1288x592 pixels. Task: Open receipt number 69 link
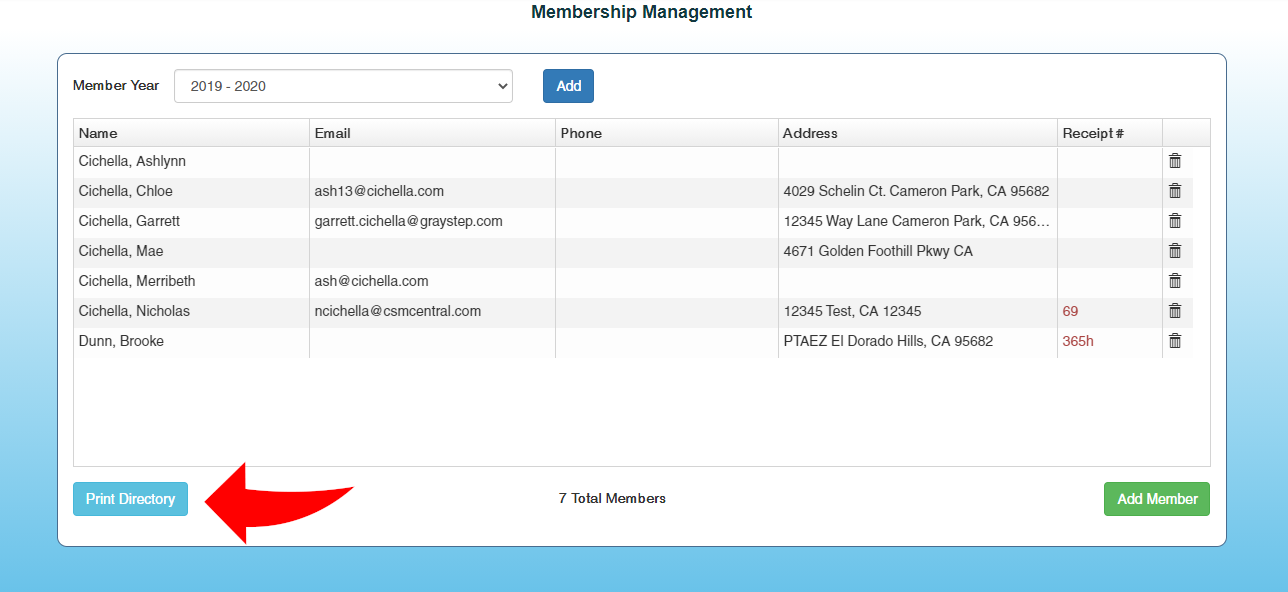point(1070,311)
